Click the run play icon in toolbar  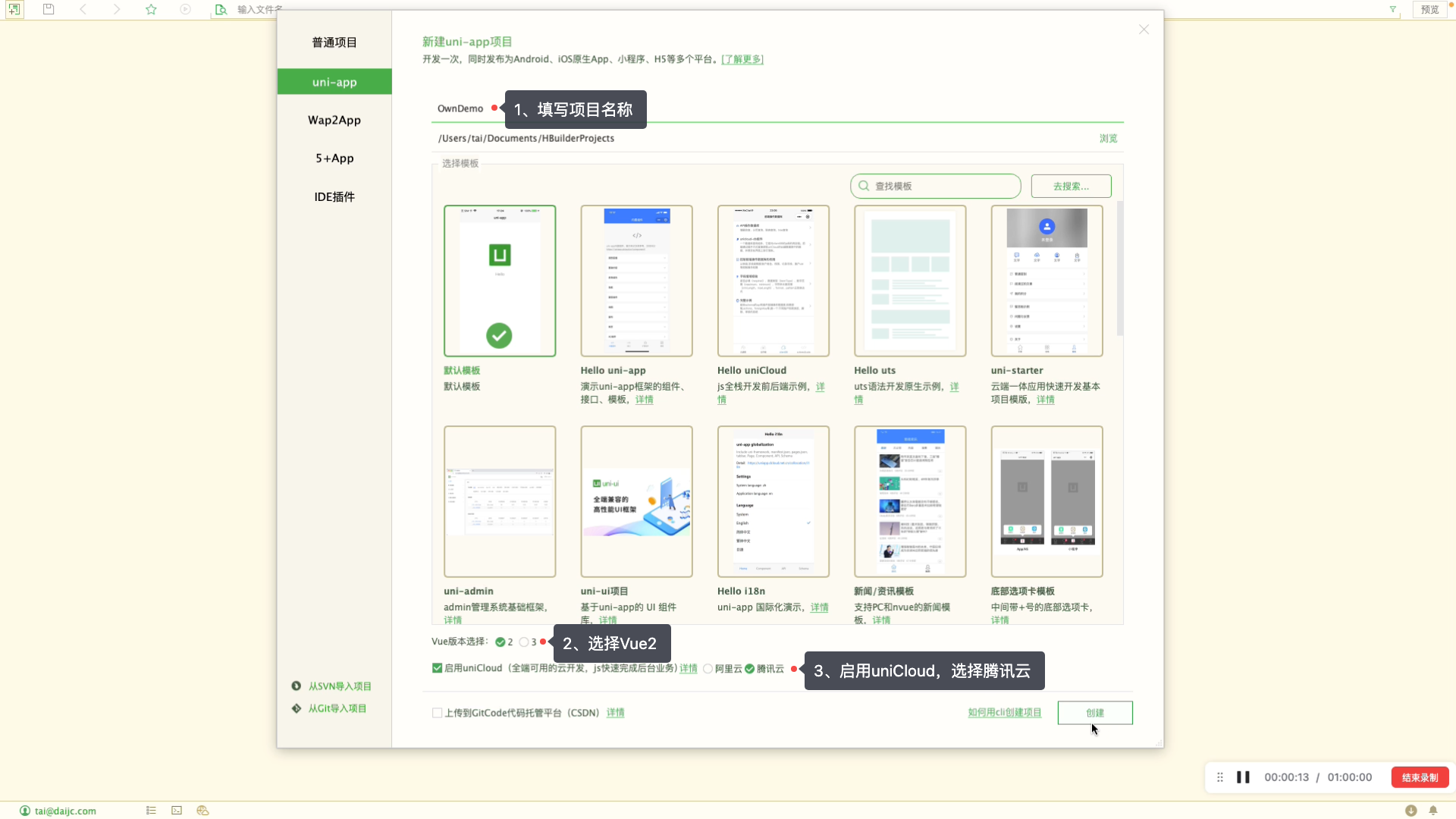point(185,9)
